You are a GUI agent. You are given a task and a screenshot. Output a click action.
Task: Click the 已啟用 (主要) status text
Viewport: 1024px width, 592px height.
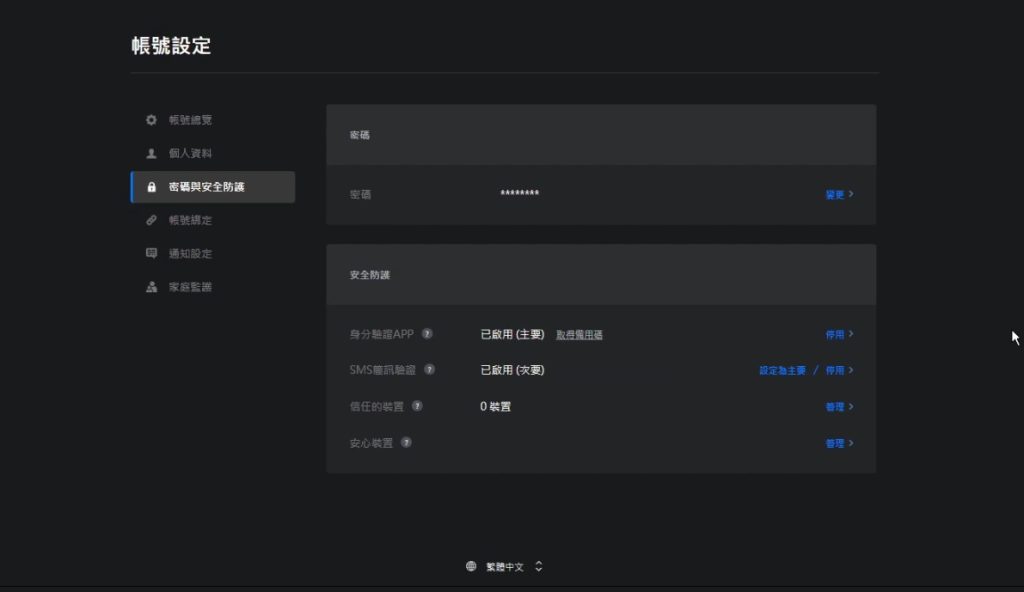(x=513, y=335)
